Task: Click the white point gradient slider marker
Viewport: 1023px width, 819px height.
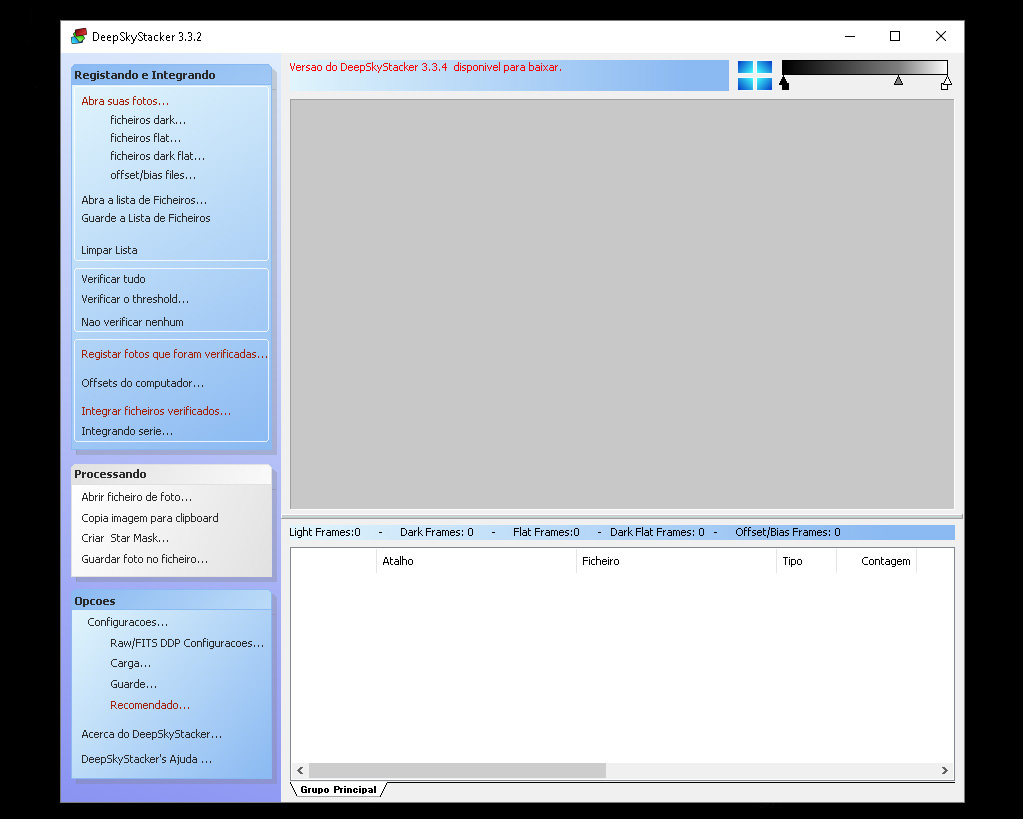Action: pyautogui.click(x=946, y=83)
